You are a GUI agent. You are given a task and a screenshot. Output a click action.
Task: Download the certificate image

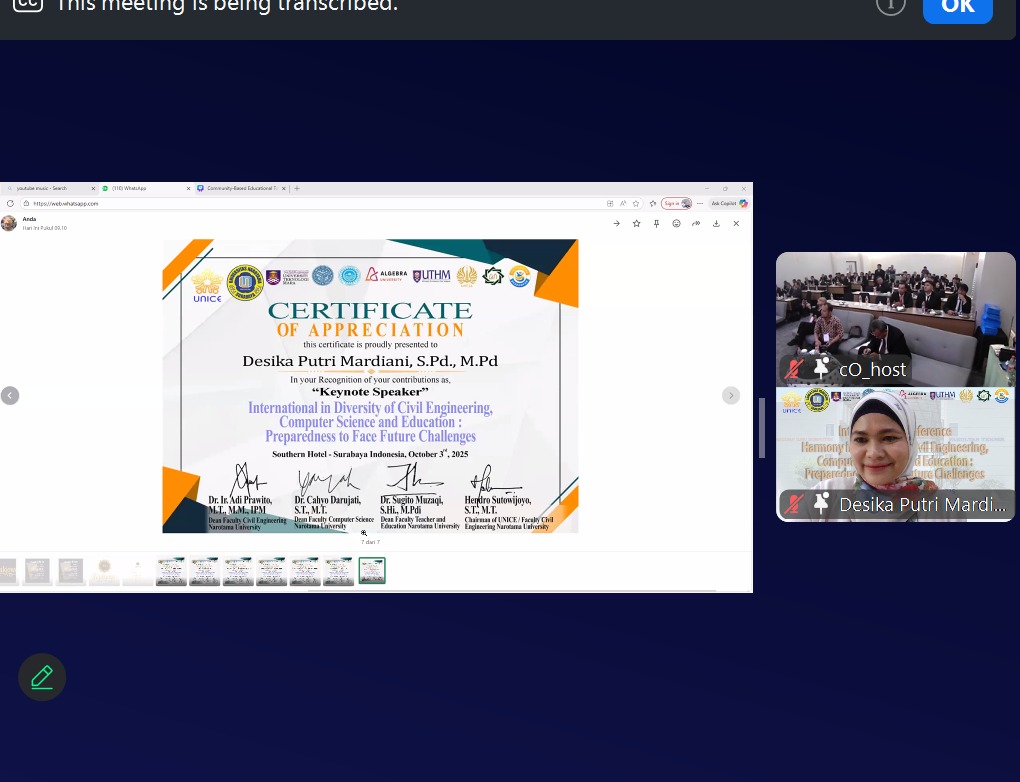point(716,223)
